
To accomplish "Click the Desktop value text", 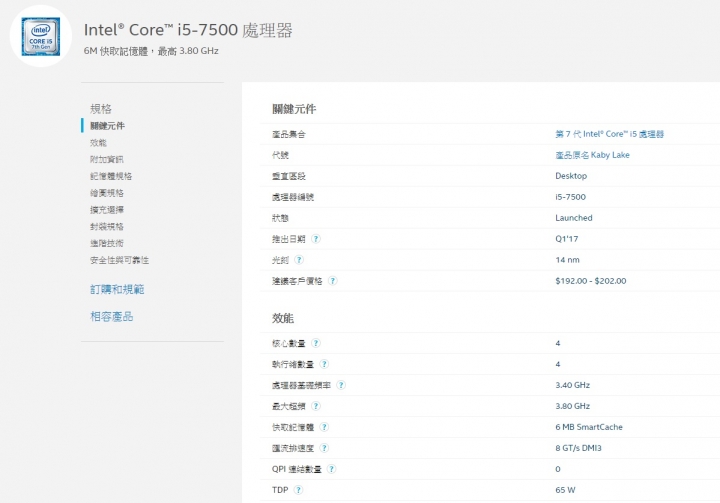I will pos(571,176).
